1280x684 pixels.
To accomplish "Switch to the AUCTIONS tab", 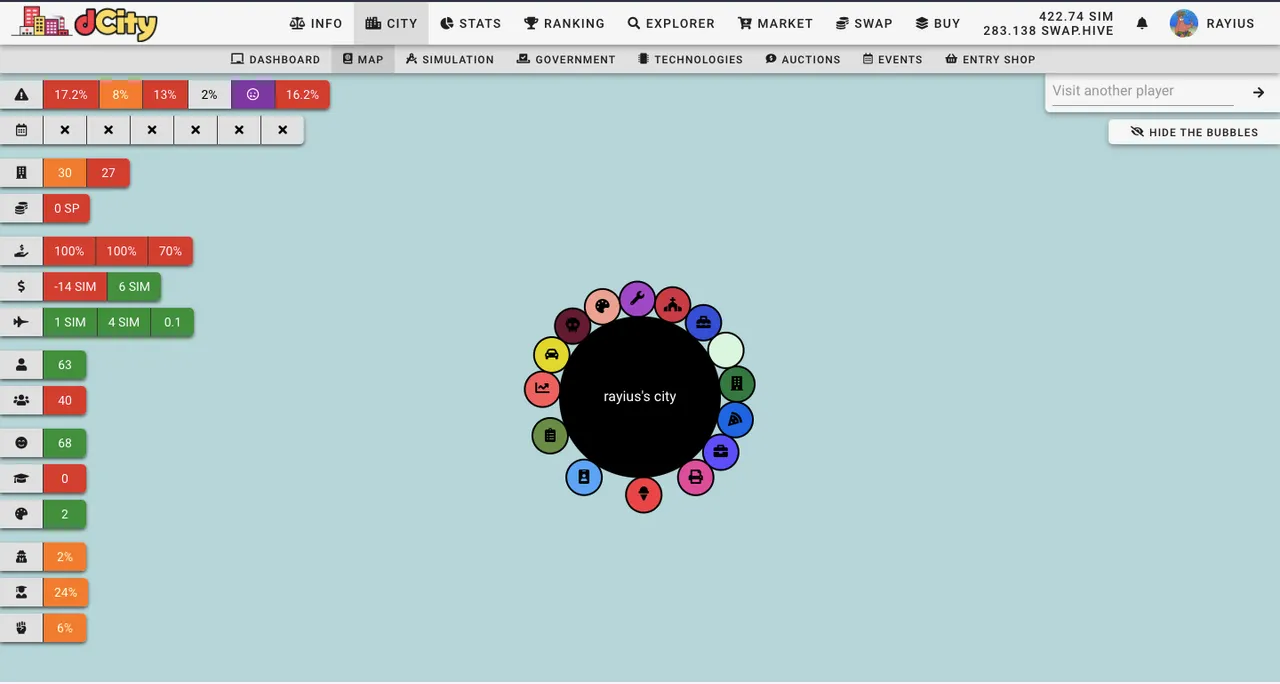I will coord(803,59).
